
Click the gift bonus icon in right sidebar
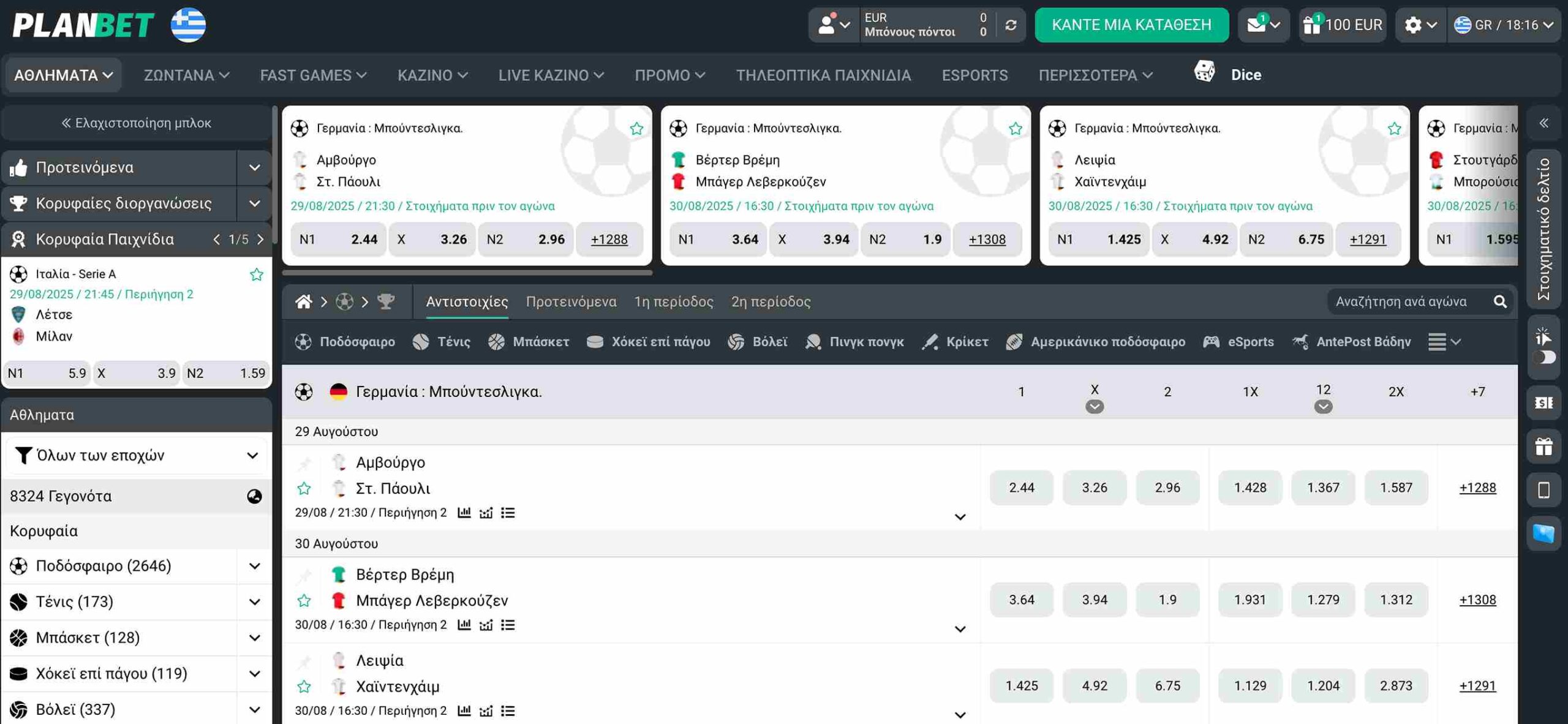(1543, 447)
